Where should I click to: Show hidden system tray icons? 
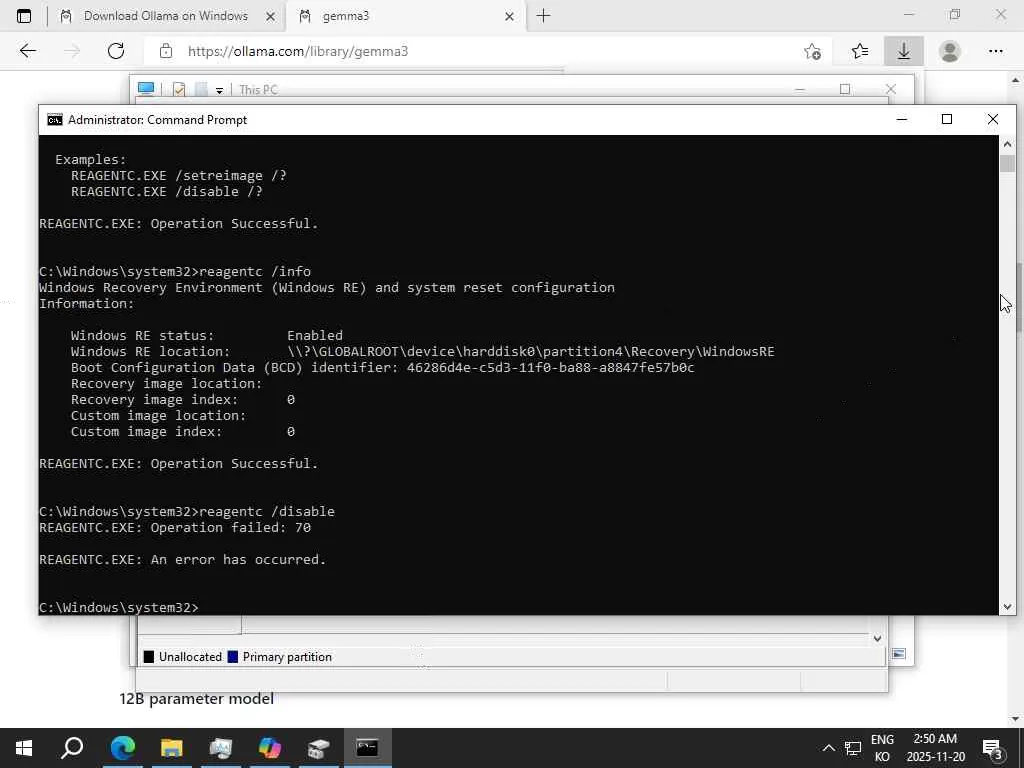(x=828, y=748)
